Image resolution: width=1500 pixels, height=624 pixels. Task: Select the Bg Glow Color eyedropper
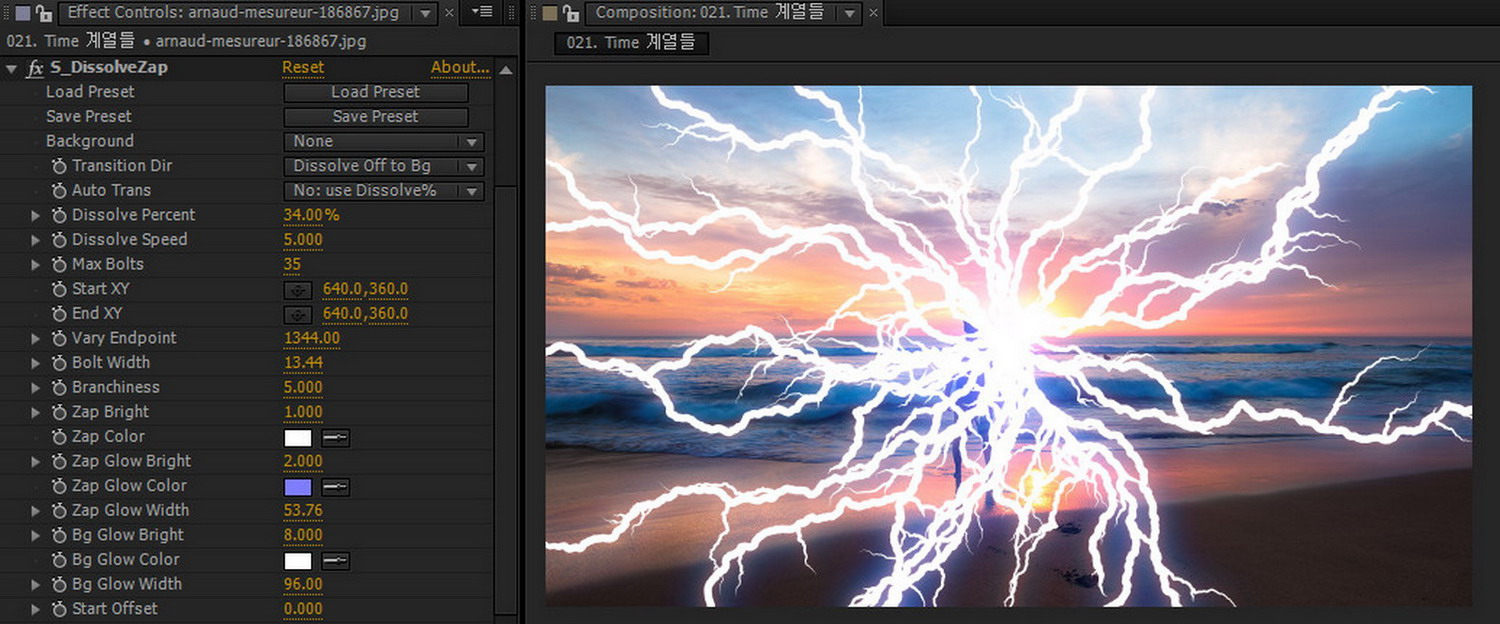pos(335,560)
